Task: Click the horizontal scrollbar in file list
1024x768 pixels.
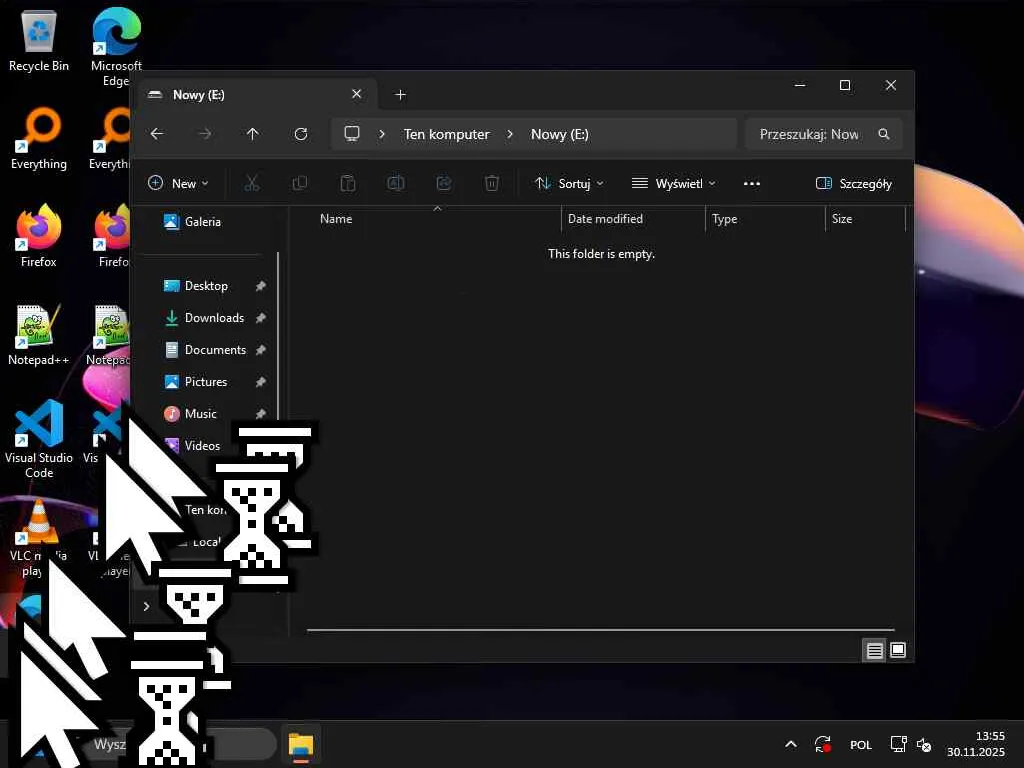Action: (601, 630)
